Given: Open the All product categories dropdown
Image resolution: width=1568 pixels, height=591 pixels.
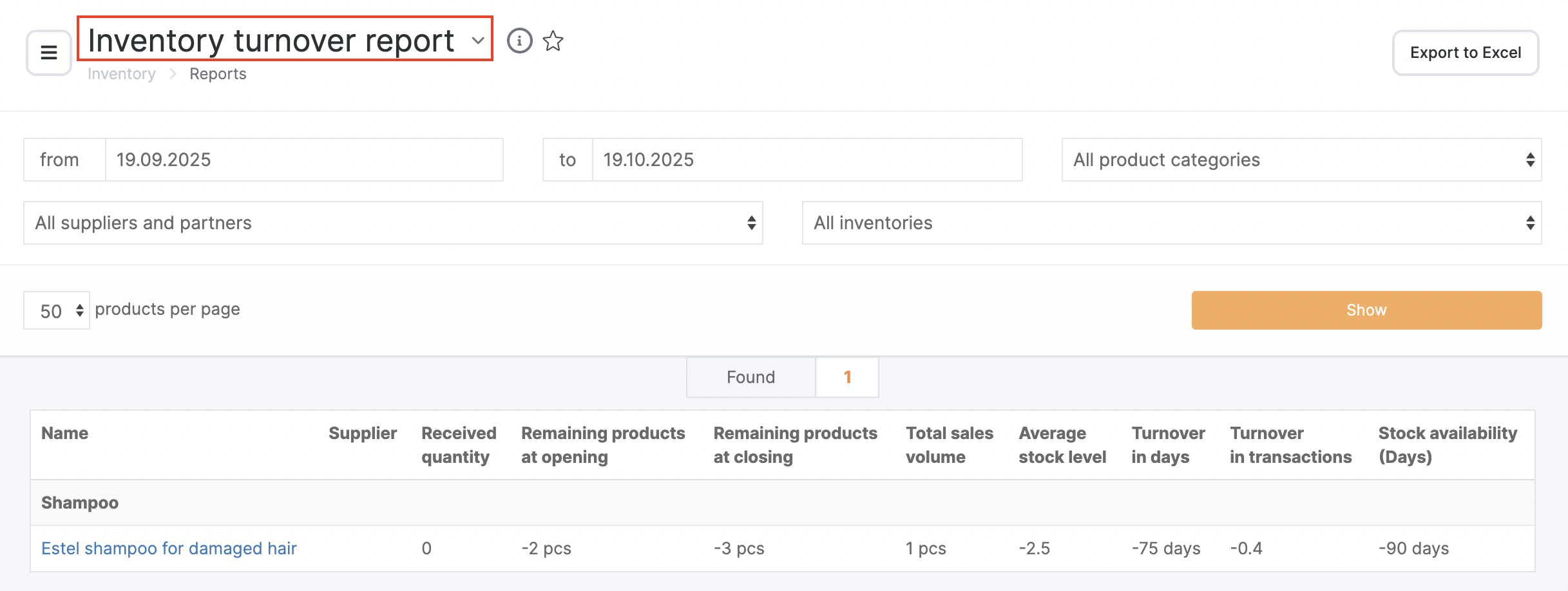Looking at the screenshot, I should 1301,160.
